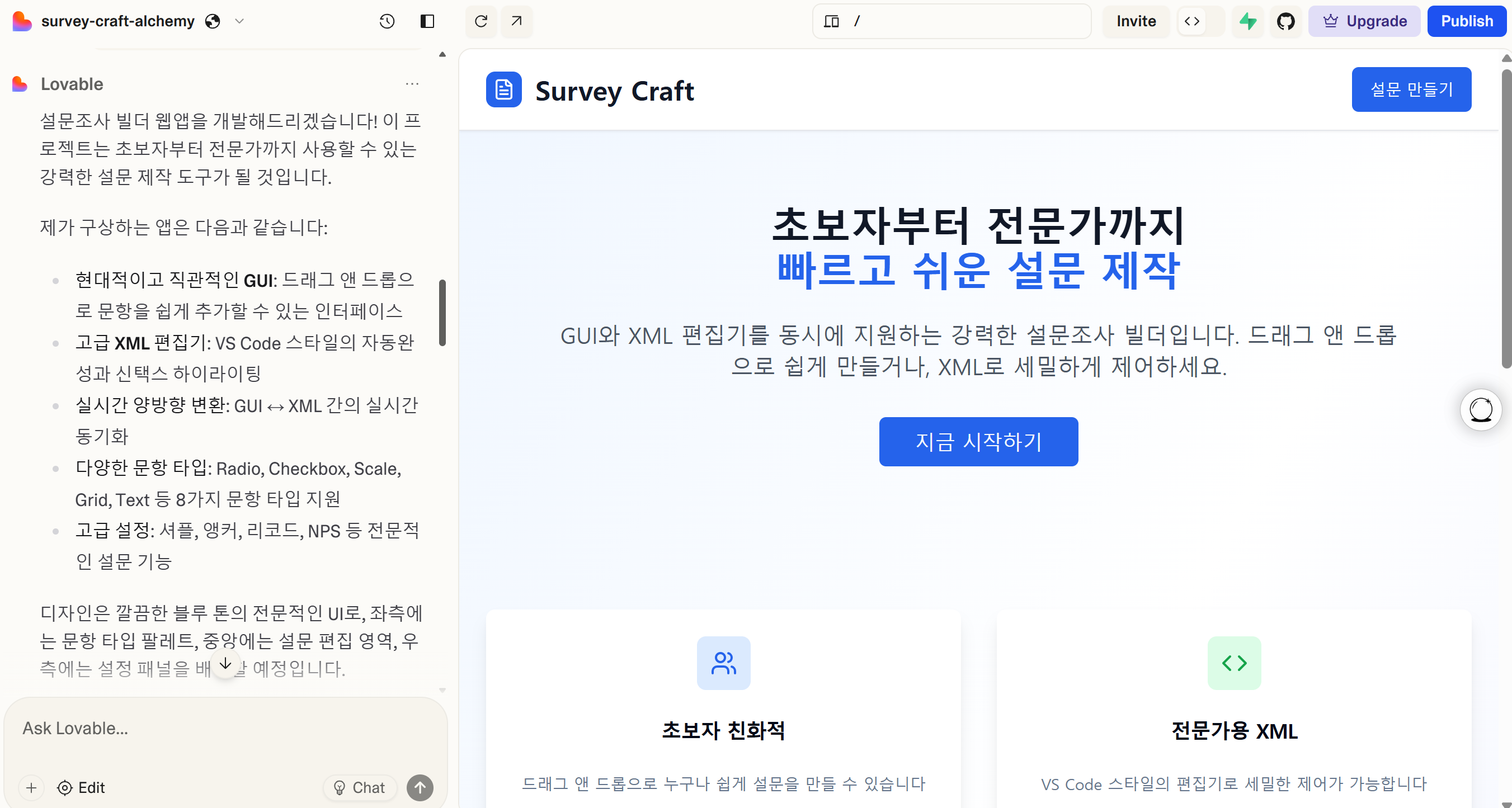
Task: Open the Invite menu
Action: click(1136, 22)
